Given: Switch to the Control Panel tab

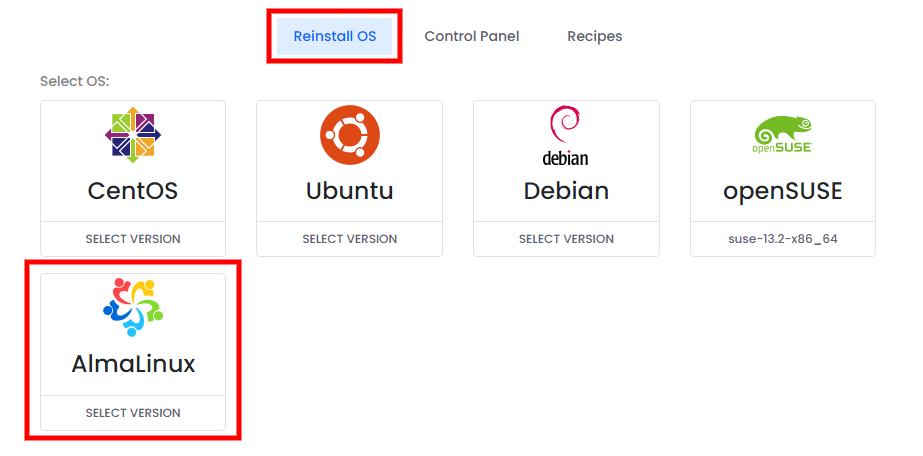Looking at the screenshot, I should 472,36.
